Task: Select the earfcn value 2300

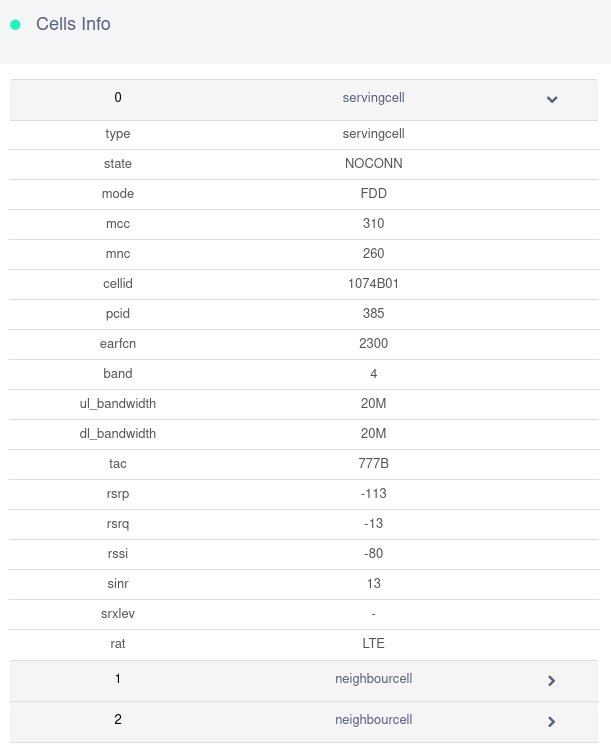Action: 373,344
